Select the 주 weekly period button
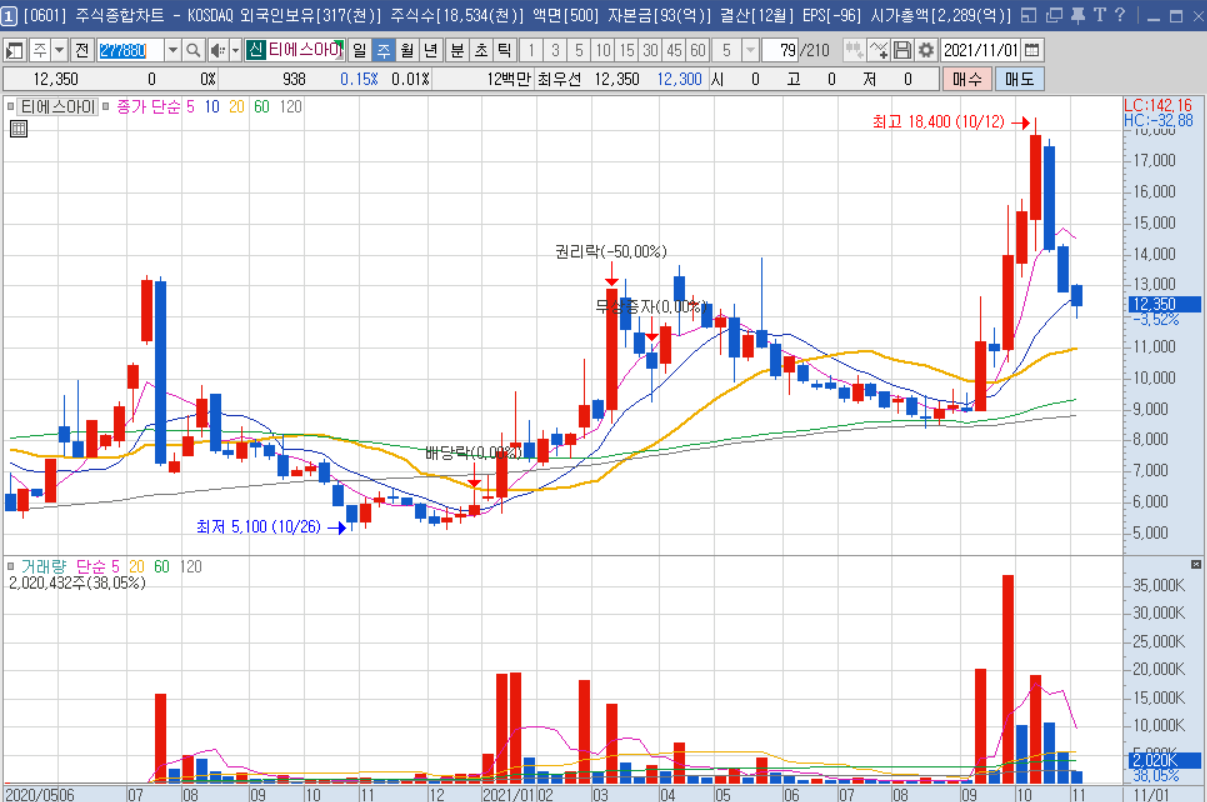 [384, 50]
